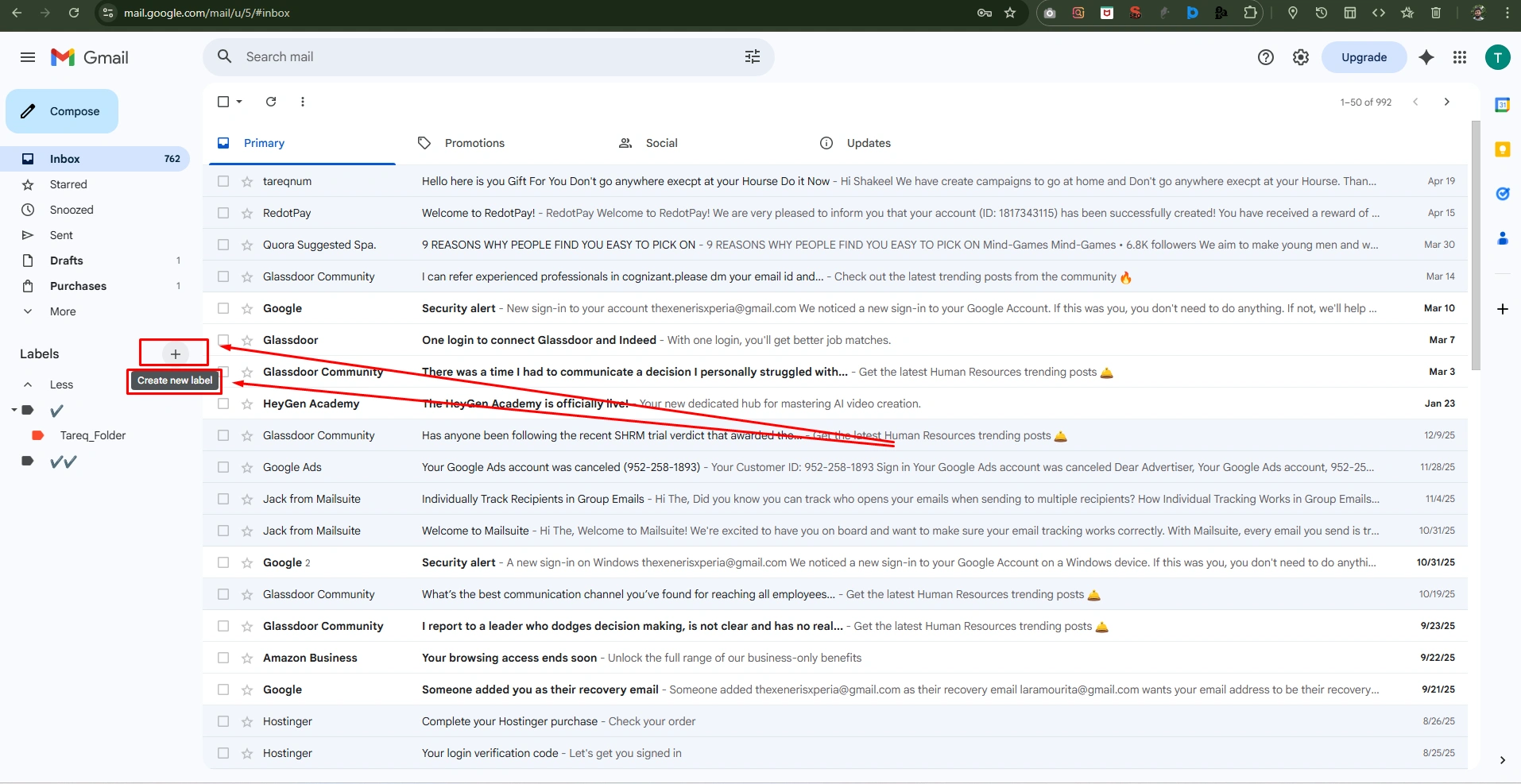Launch the Gemini sparkle icon

[x=1426, y=57]
